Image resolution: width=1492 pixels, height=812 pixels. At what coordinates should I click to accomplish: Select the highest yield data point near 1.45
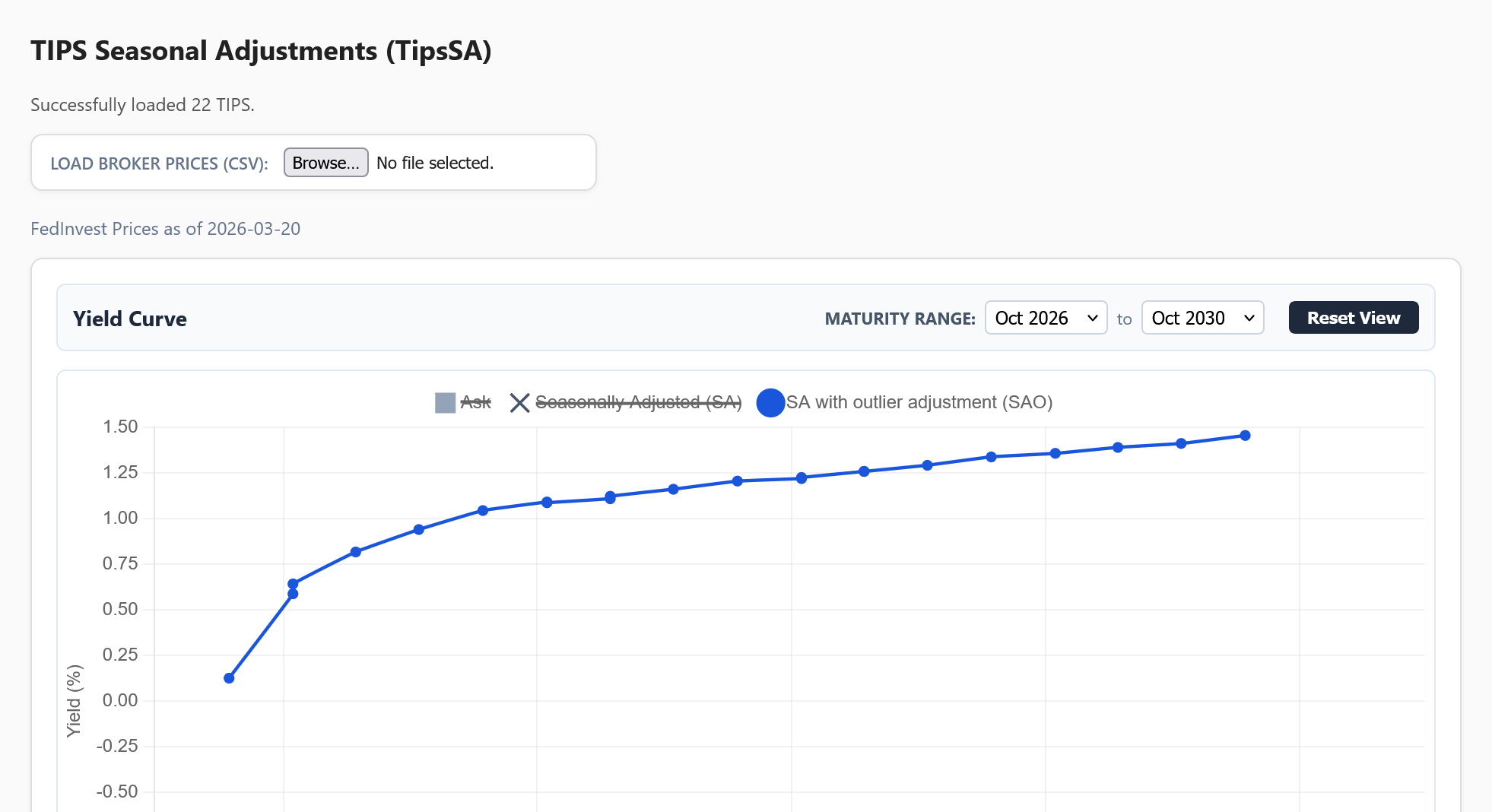(x=1245, y=436)
